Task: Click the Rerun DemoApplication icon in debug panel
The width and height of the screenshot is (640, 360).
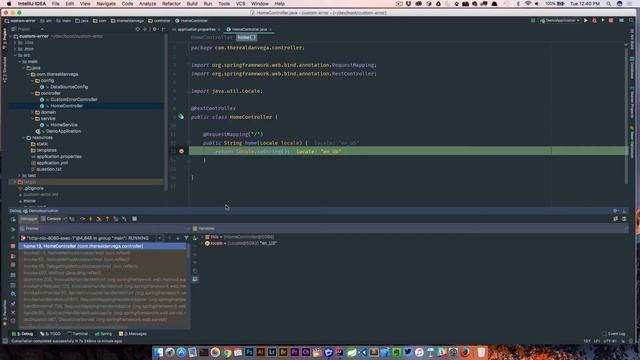Action: (x=13, y=219)
